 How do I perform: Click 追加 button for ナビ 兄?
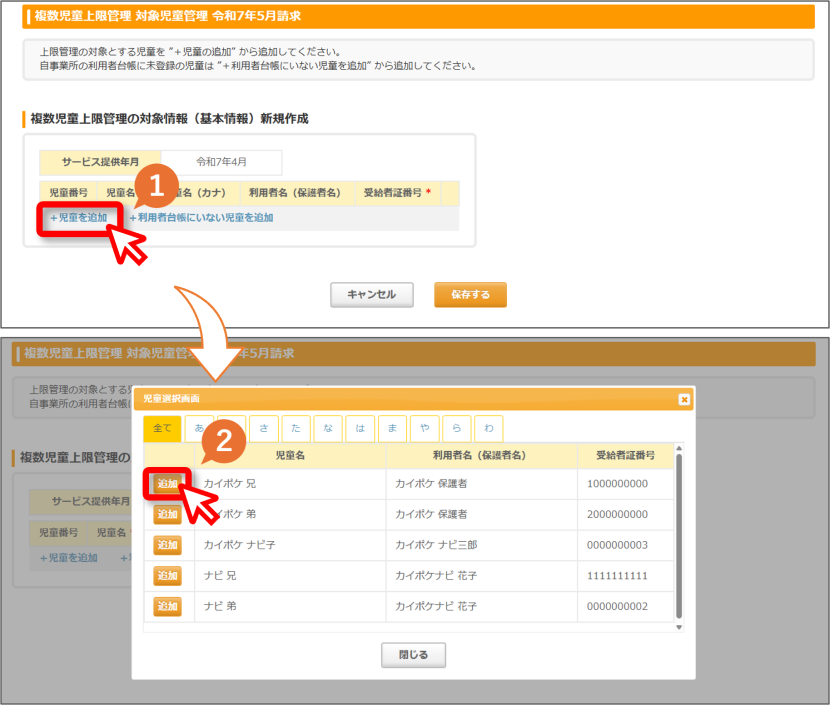click(167, 575)
